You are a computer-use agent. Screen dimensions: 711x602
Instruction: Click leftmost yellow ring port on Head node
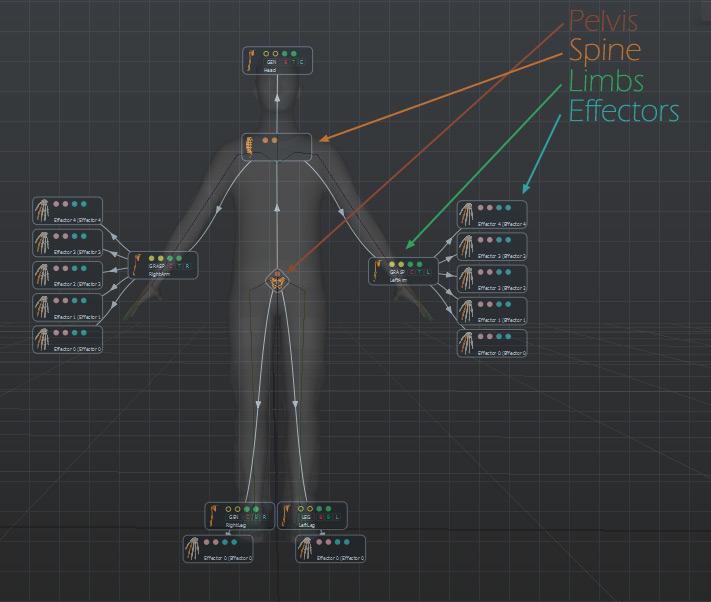266,54
